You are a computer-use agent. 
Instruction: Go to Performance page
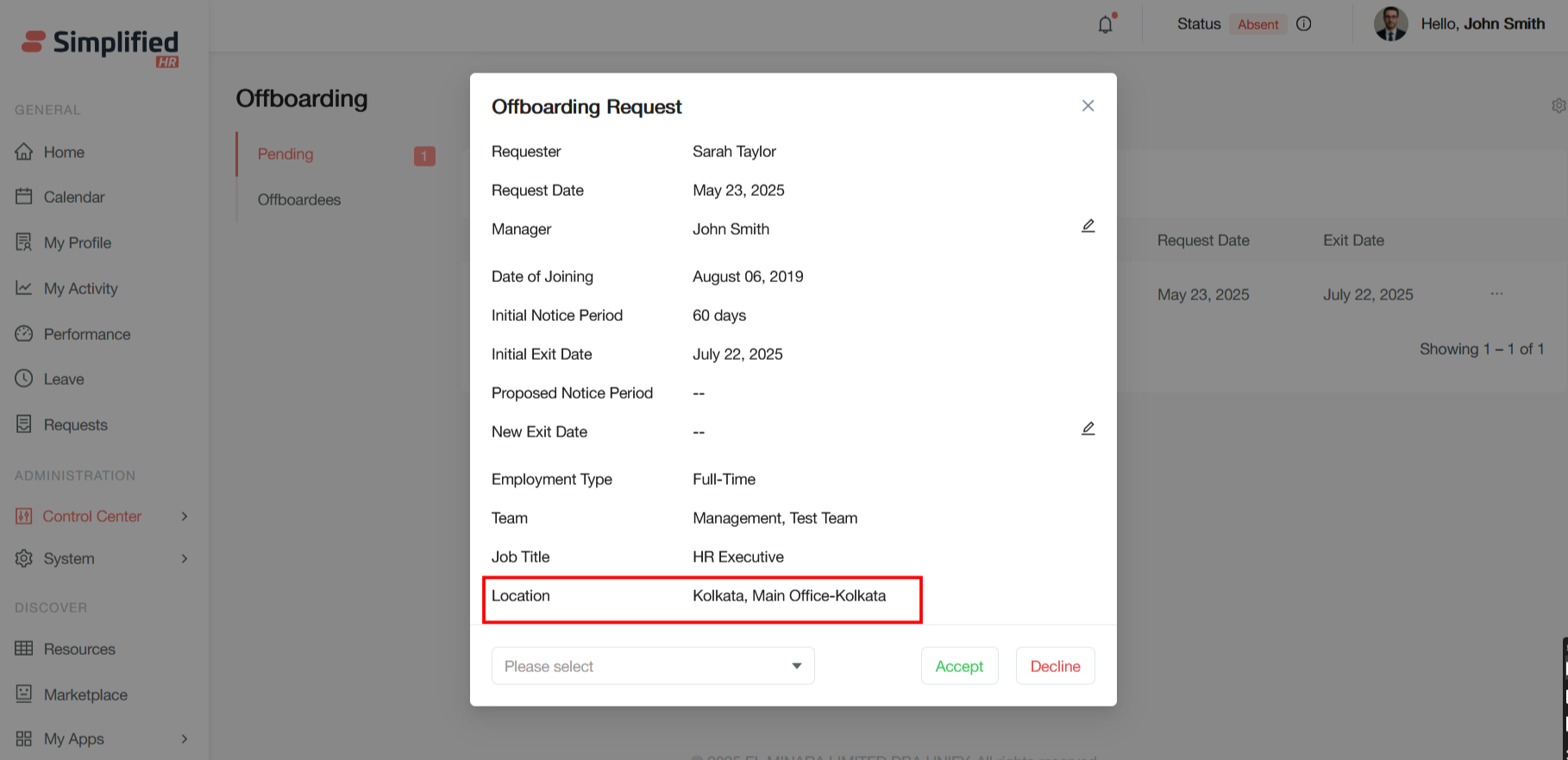(86, 334)
